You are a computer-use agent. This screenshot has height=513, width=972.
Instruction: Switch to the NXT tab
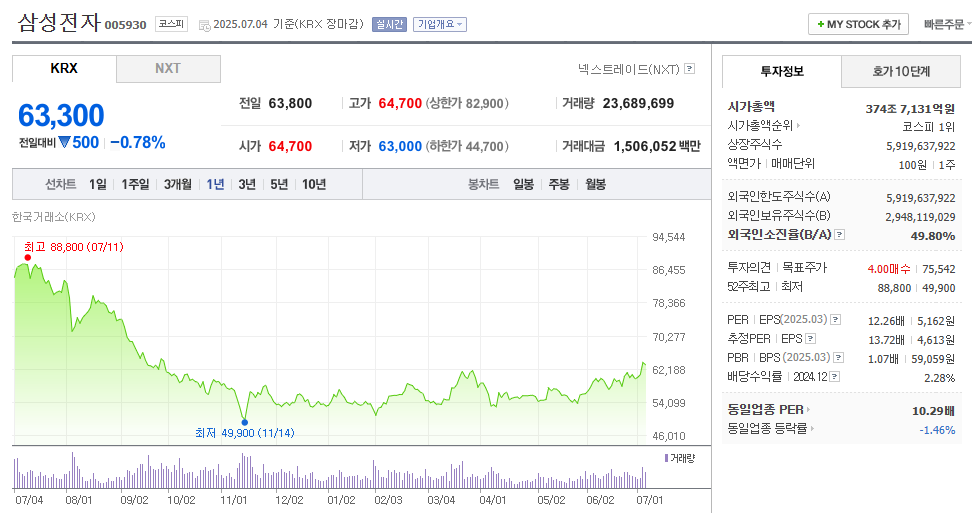tap(168, 69)
